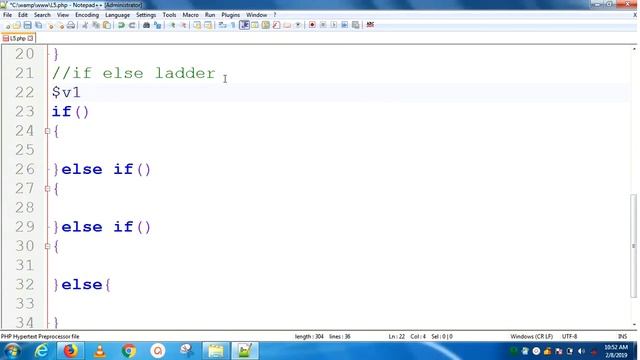
Task: Click the Close document toolbar icon
Action: point(51,25)
